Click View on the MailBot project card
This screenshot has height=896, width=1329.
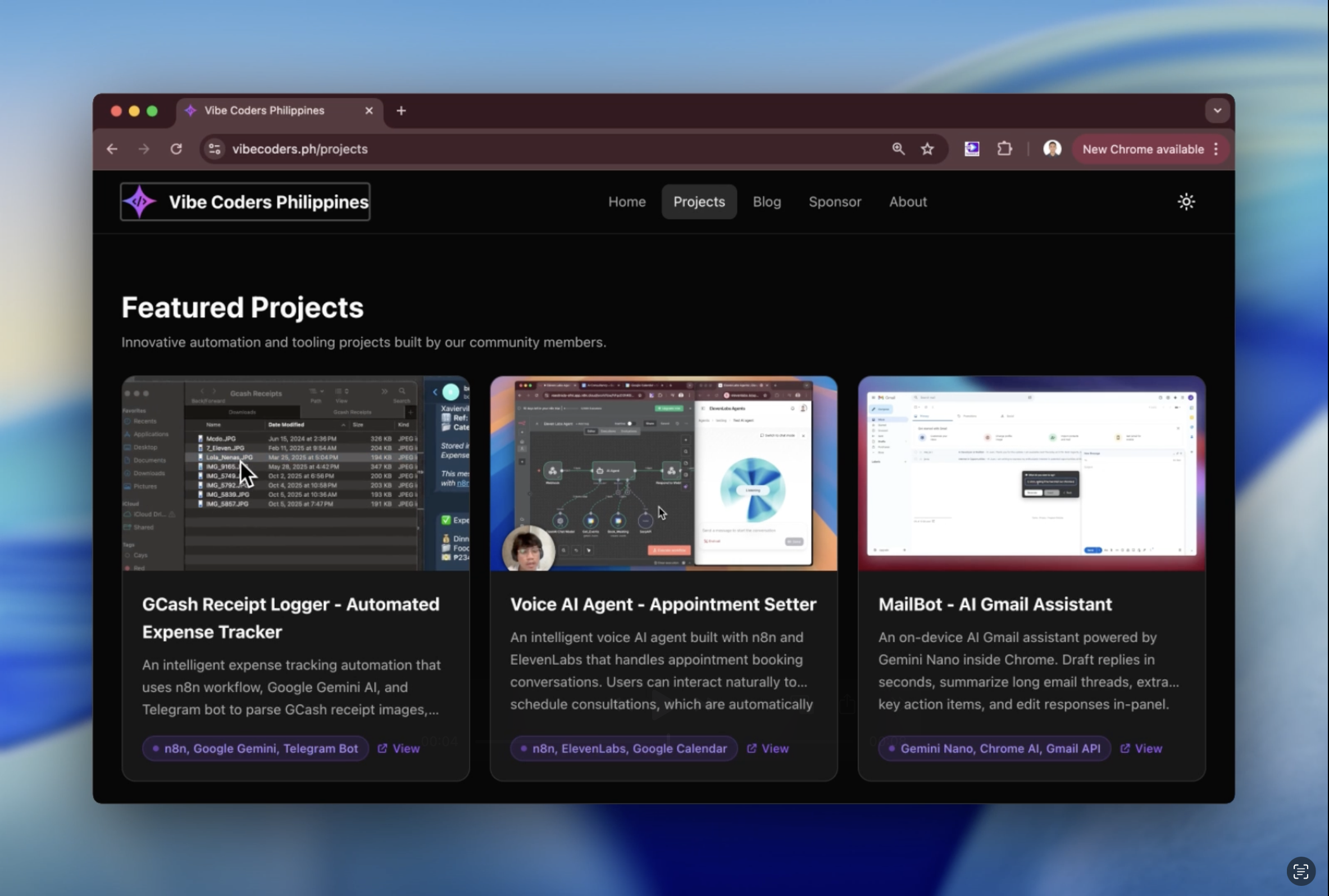pyautogui.click(x=1148, y=748)
